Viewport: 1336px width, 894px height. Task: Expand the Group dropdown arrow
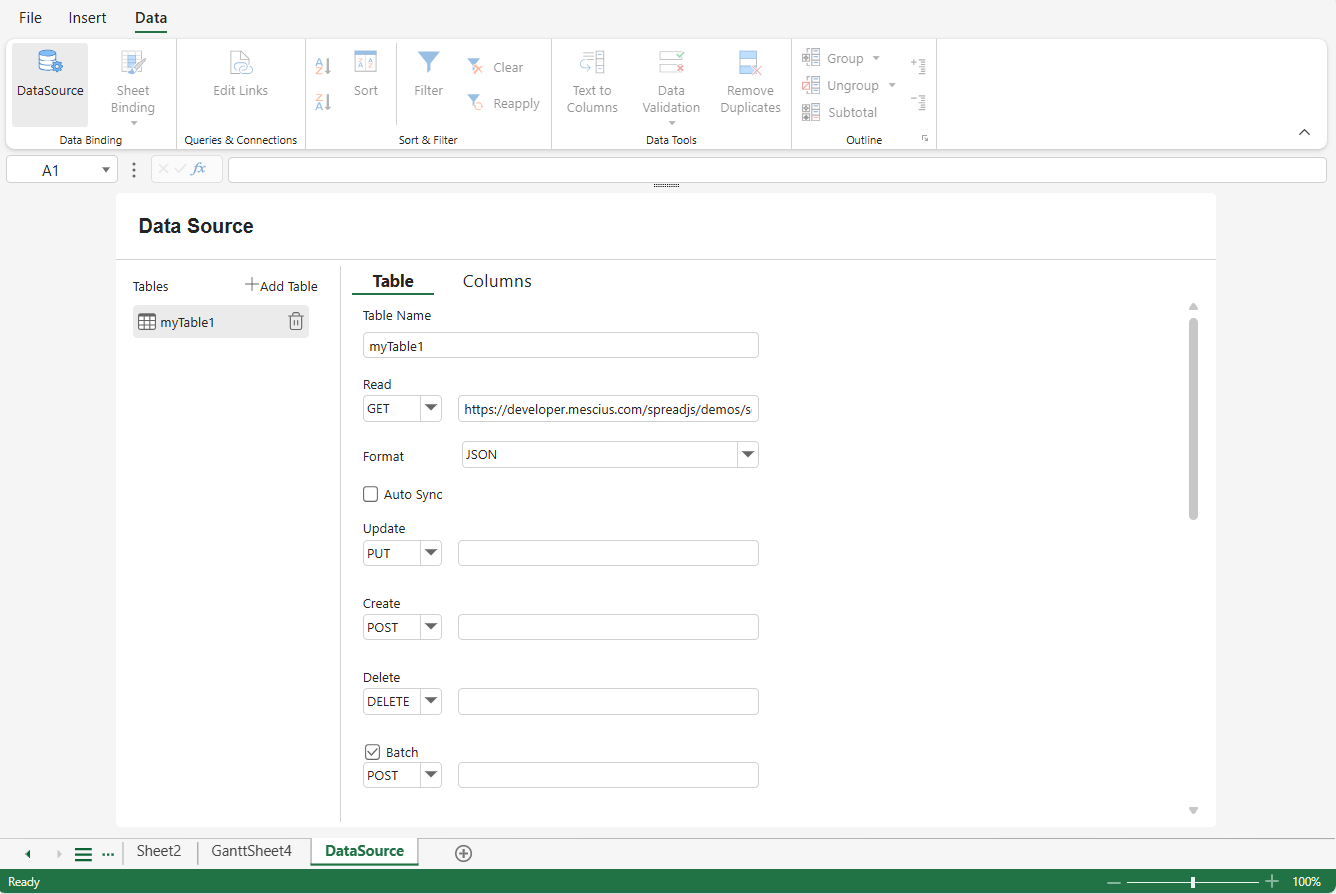[x=876, y=58]
